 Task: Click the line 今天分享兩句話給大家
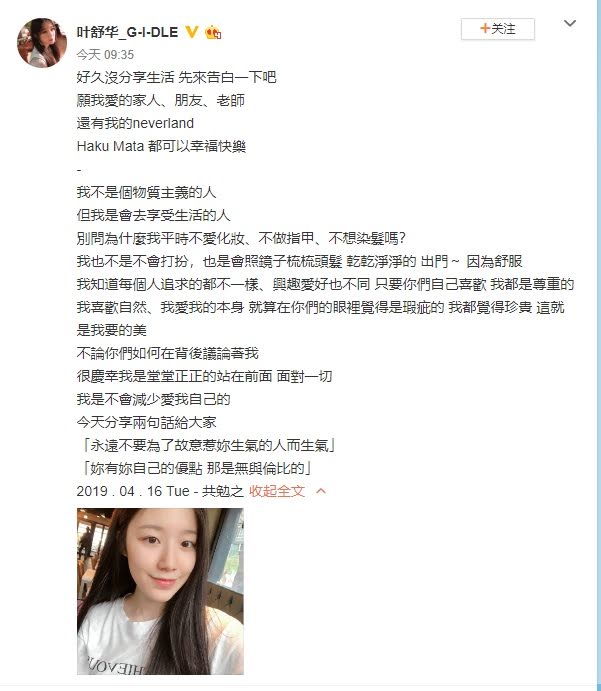point(146,422)
